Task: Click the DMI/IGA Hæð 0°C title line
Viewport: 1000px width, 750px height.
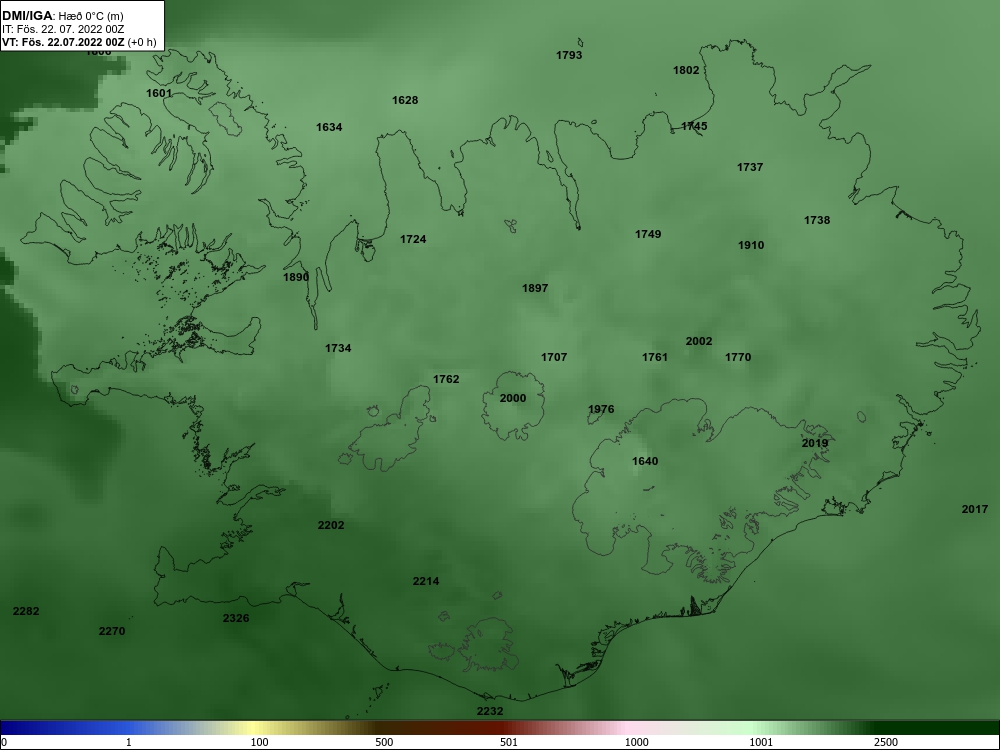Action: click(62, 16)
